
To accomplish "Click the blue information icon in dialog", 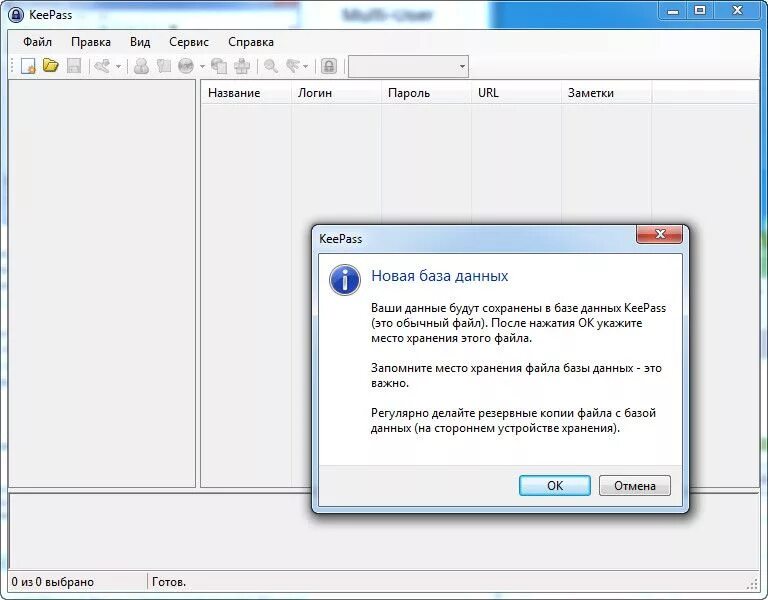I will 345,280.
